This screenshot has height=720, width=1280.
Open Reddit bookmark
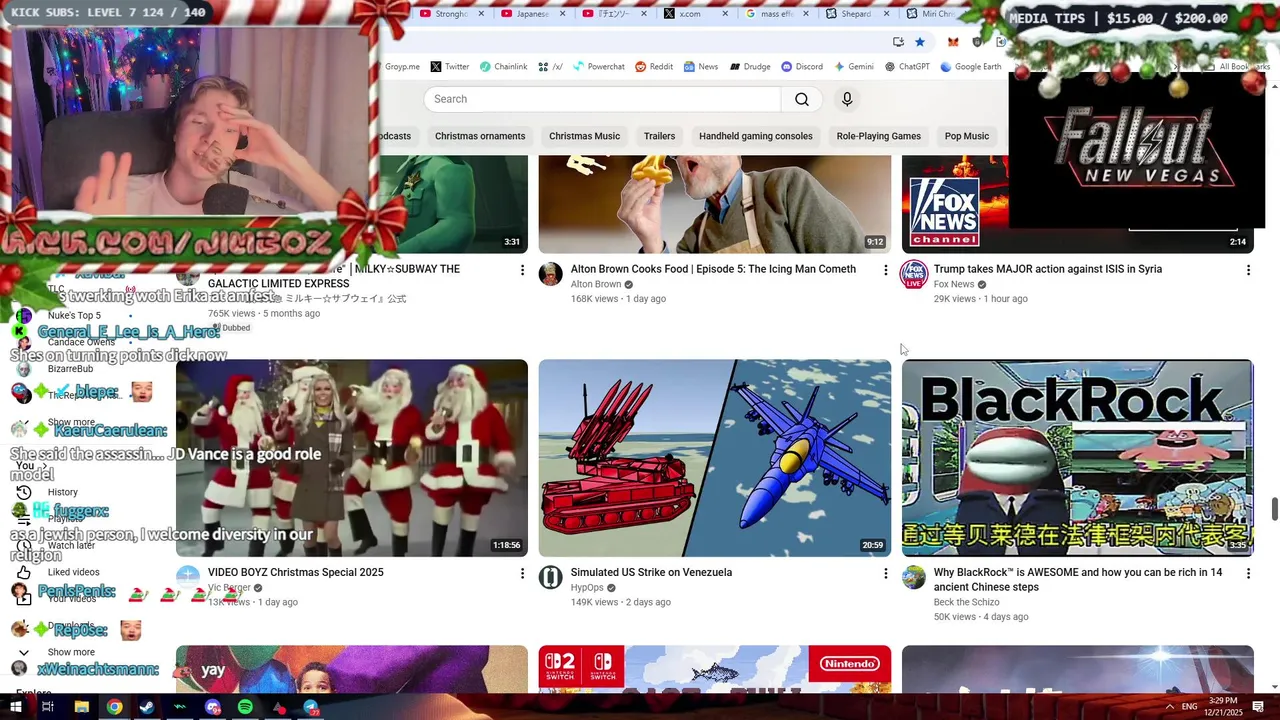coord(654,67)
